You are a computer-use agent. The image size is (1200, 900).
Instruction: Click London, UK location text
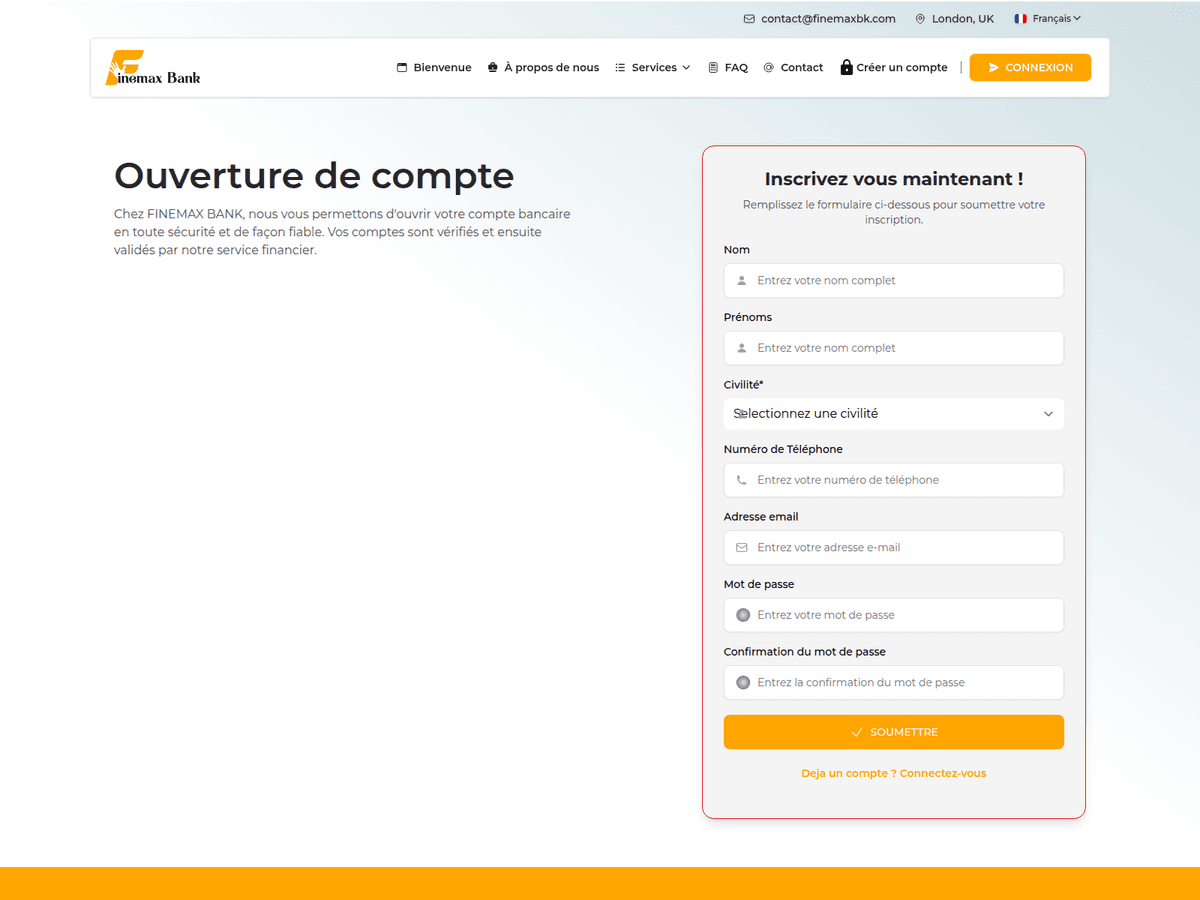coord(963,19)
